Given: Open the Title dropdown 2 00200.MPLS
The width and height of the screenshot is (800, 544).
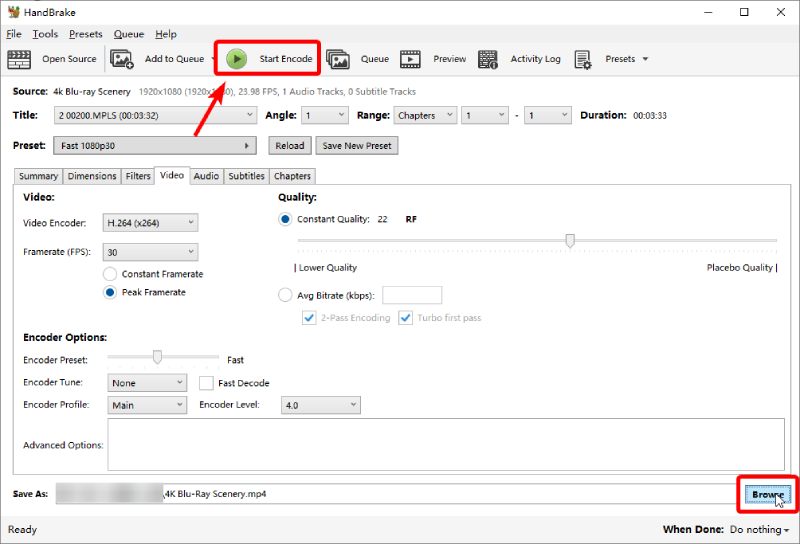Looking at the screenshot, I should [155, 115].
